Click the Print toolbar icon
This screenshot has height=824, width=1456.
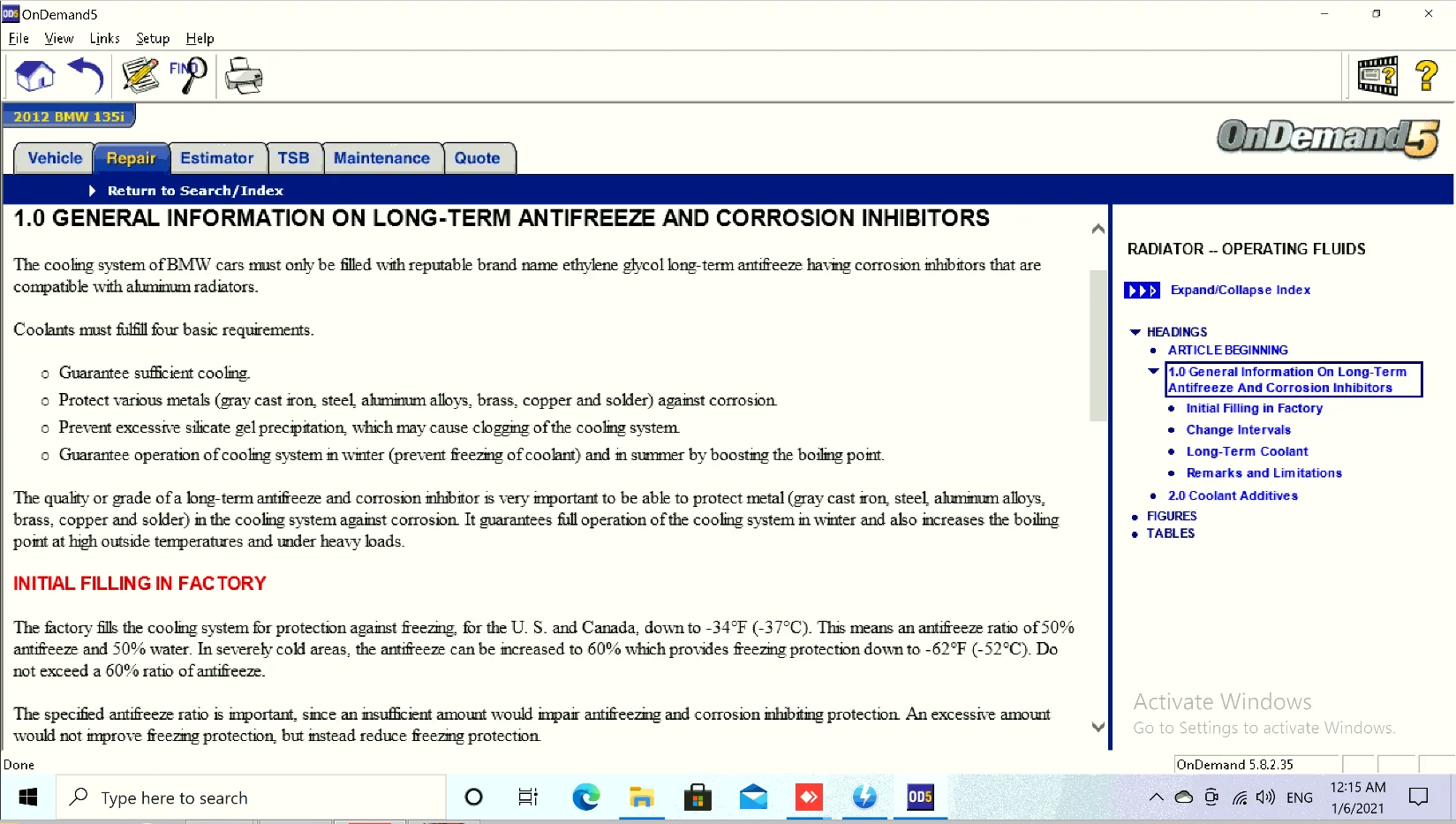coord(244,76)
